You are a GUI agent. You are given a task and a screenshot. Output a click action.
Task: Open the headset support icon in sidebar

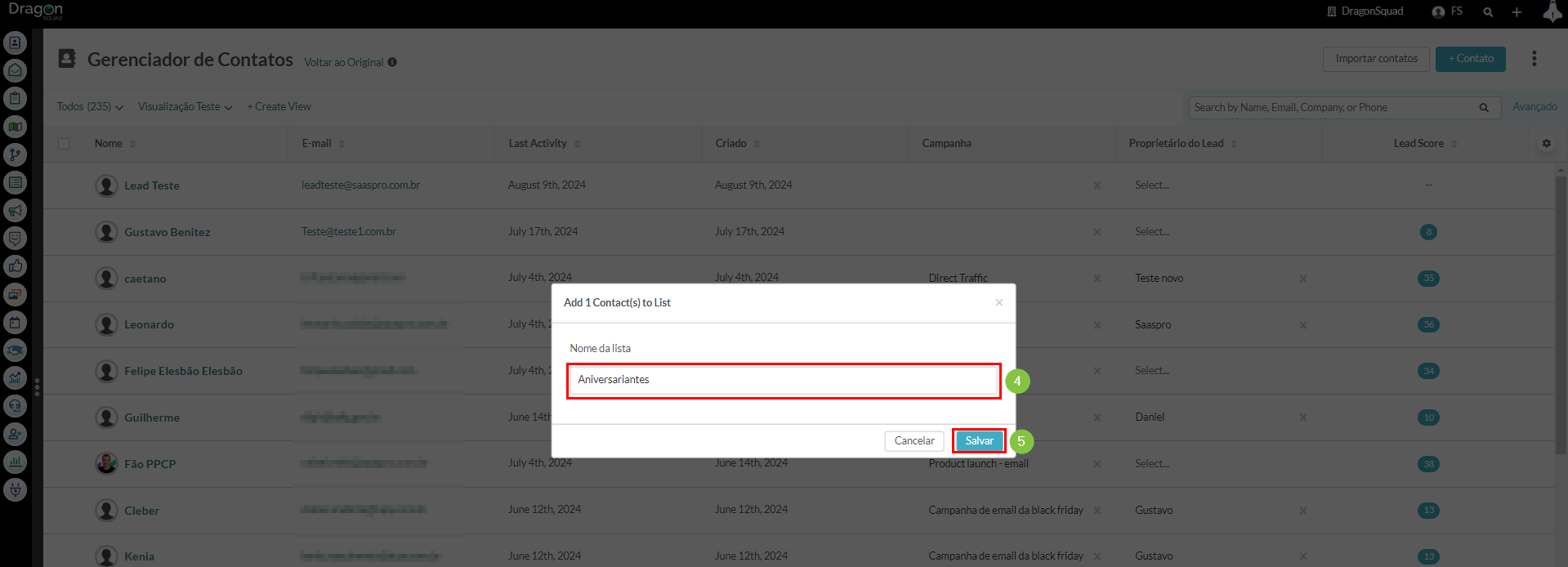coord(15,405)
